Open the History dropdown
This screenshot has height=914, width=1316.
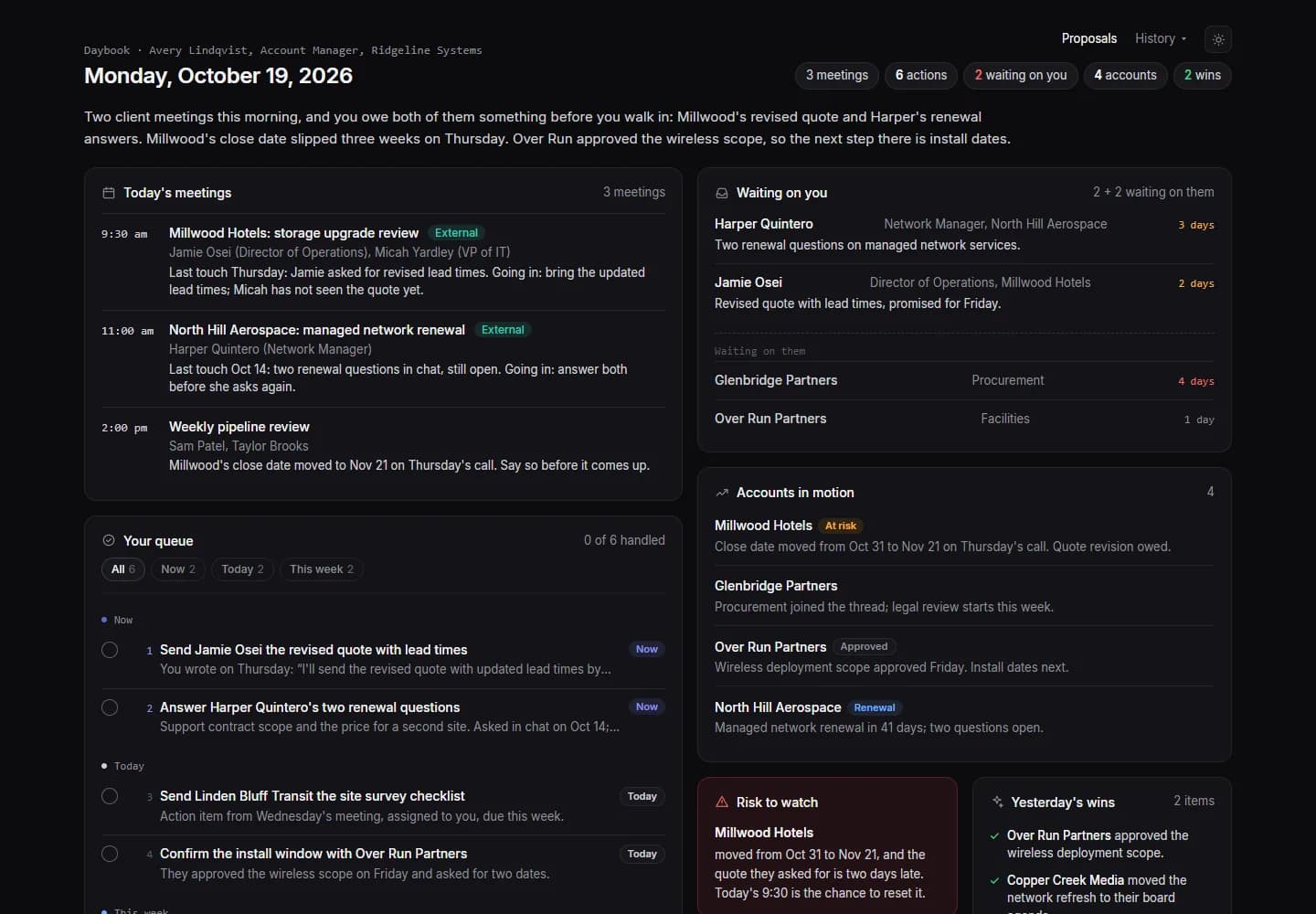tap(1161, 38)
